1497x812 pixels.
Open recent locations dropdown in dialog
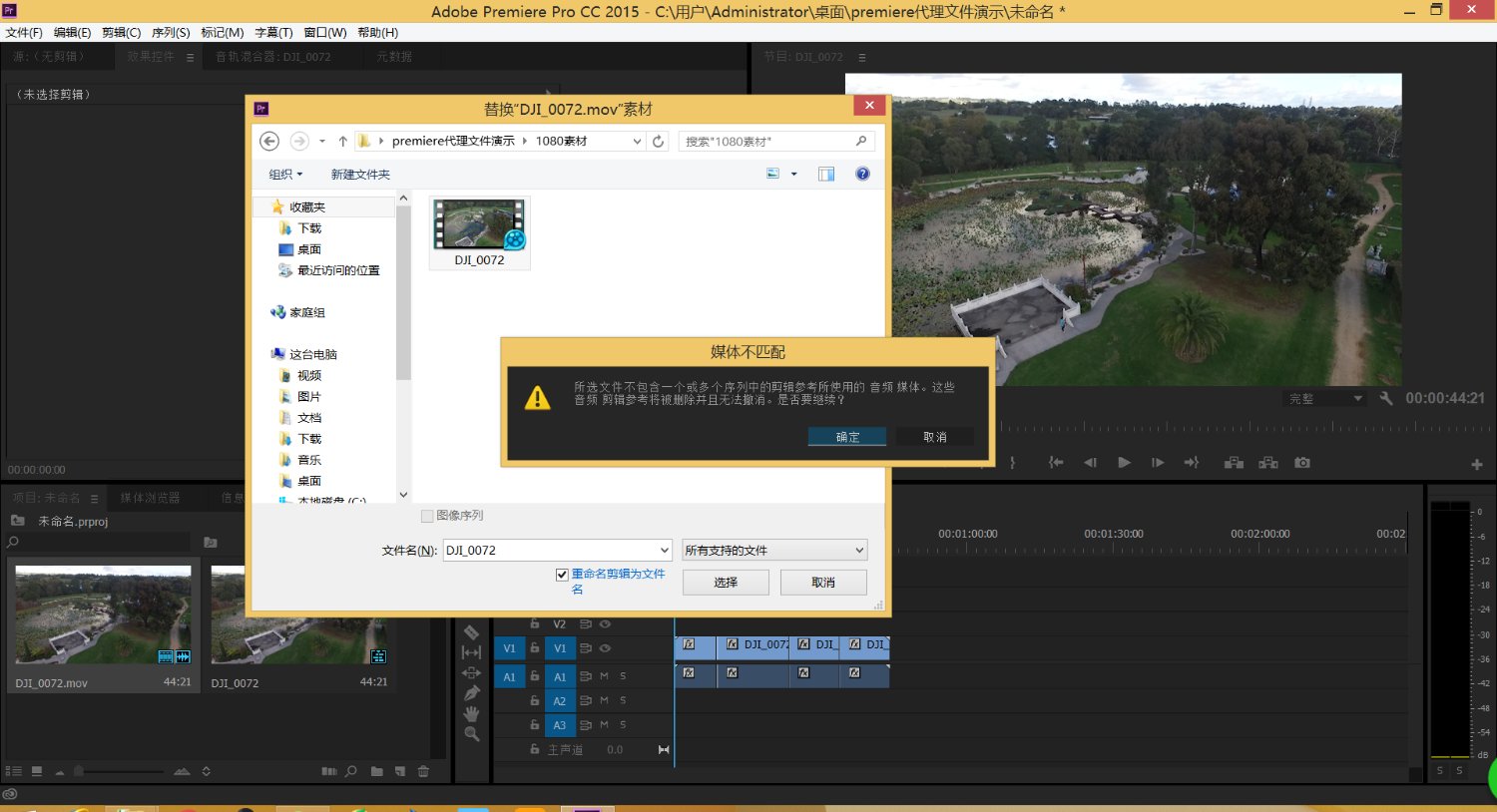pos(322,142)
